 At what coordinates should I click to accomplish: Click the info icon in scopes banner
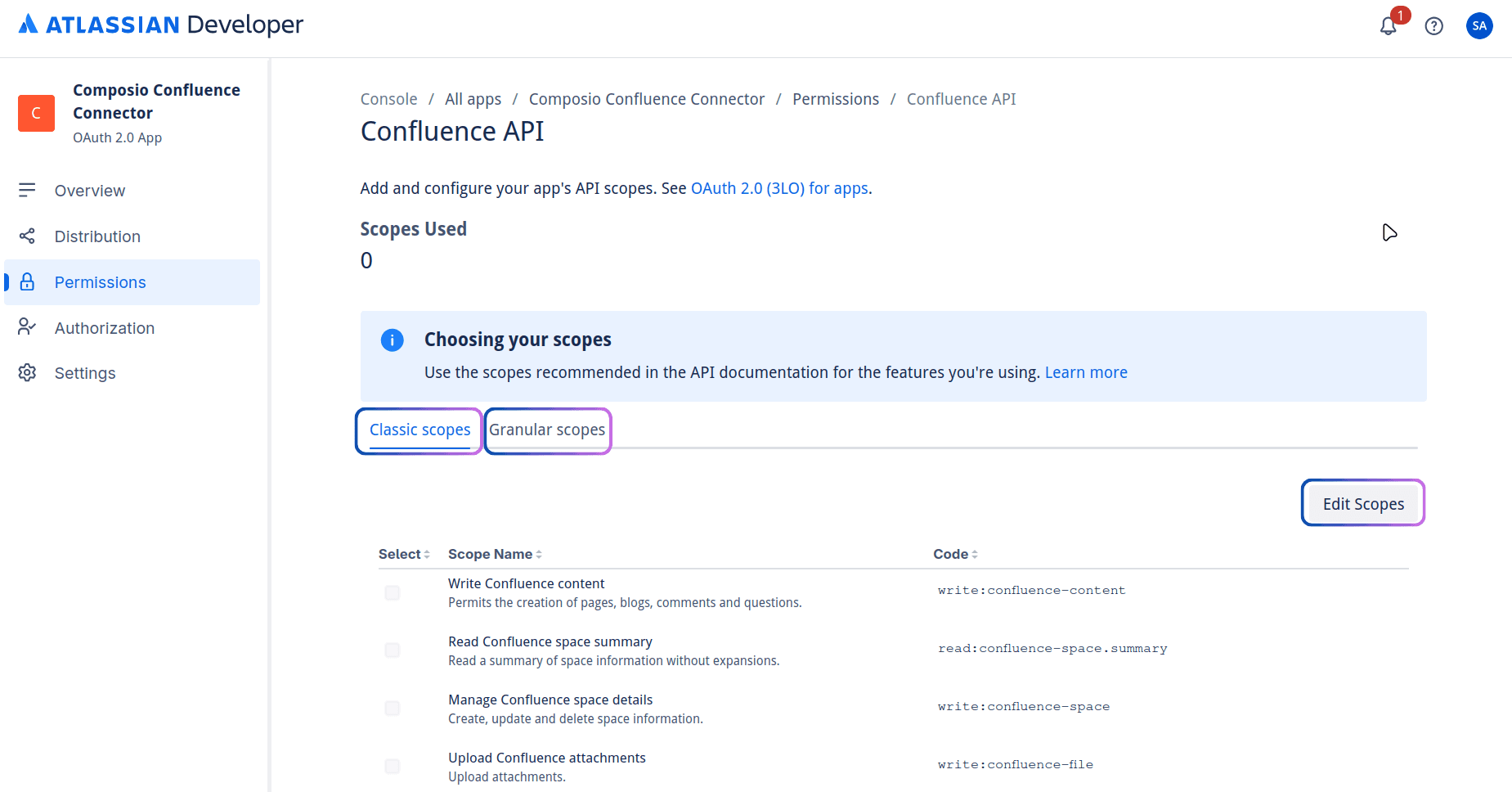coord(393,340)
